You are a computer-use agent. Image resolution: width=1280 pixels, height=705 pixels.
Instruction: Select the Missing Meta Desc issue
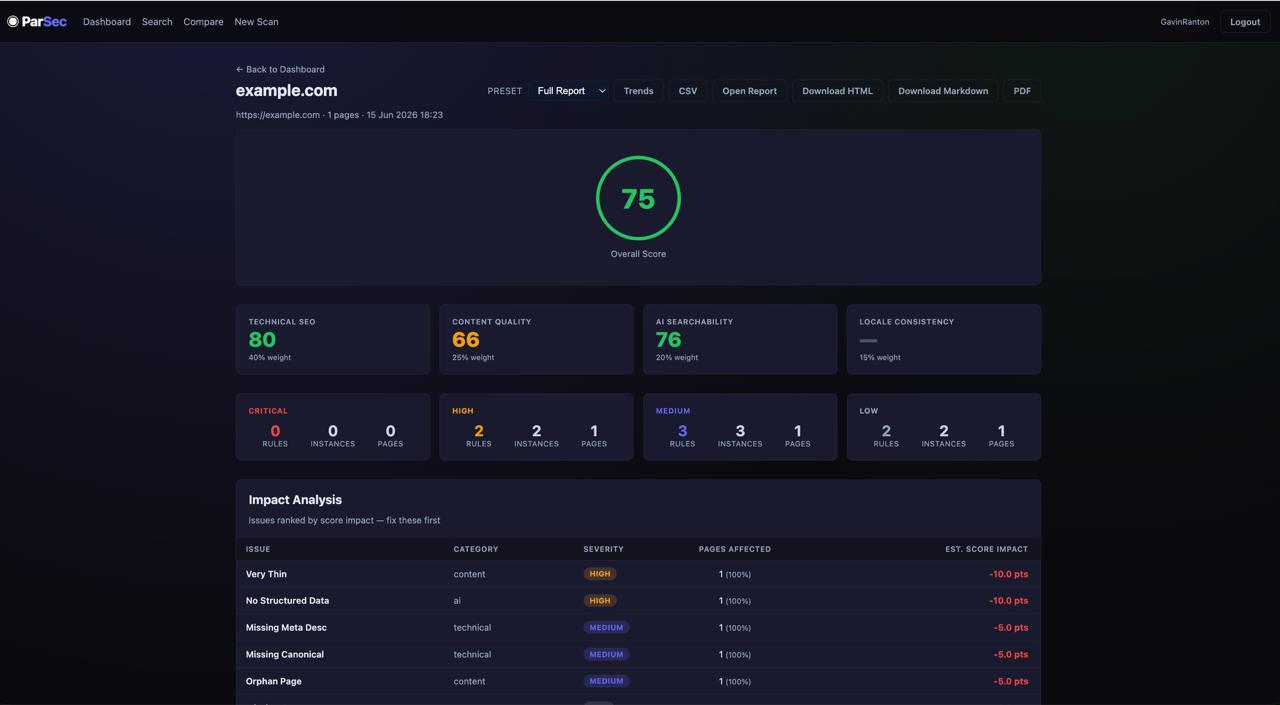tap(638, 628)
